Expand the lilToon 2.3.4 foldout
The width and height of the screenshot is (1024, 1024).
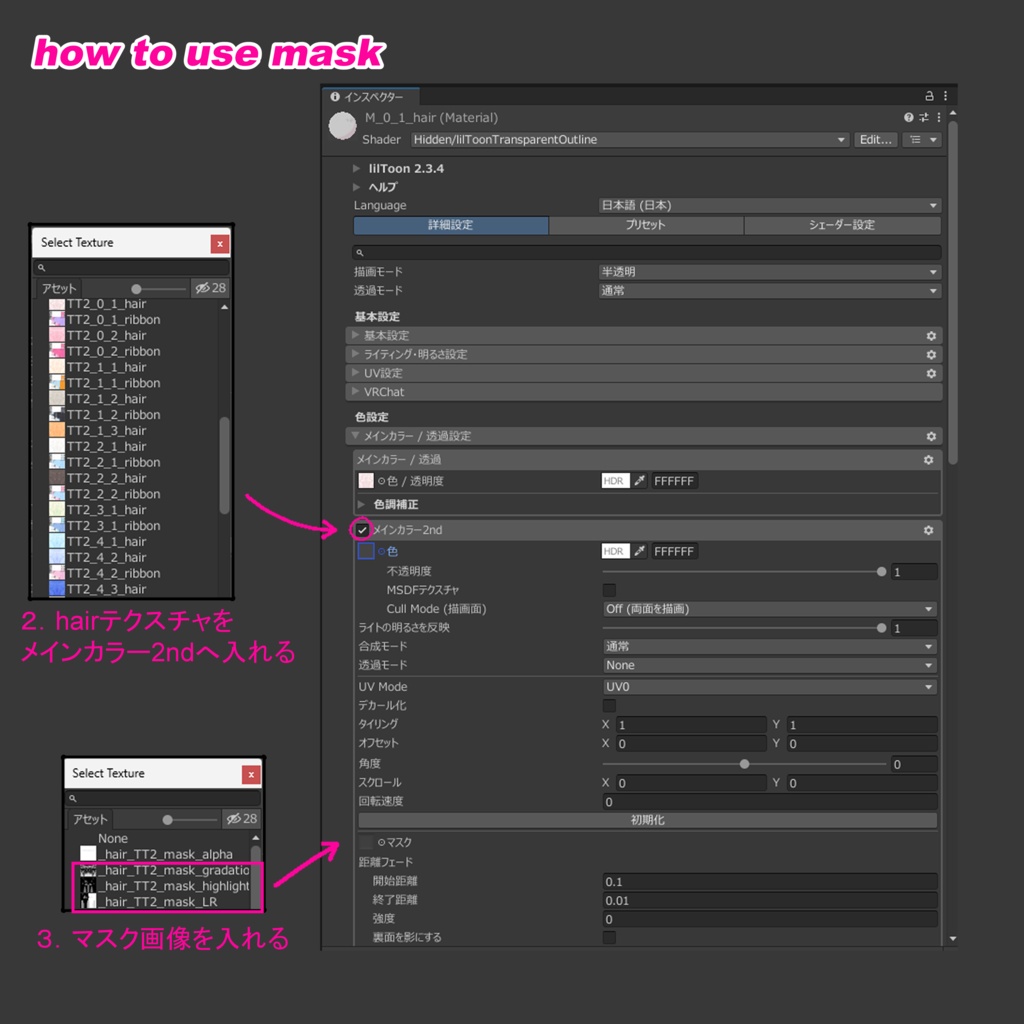click(357, 168)
